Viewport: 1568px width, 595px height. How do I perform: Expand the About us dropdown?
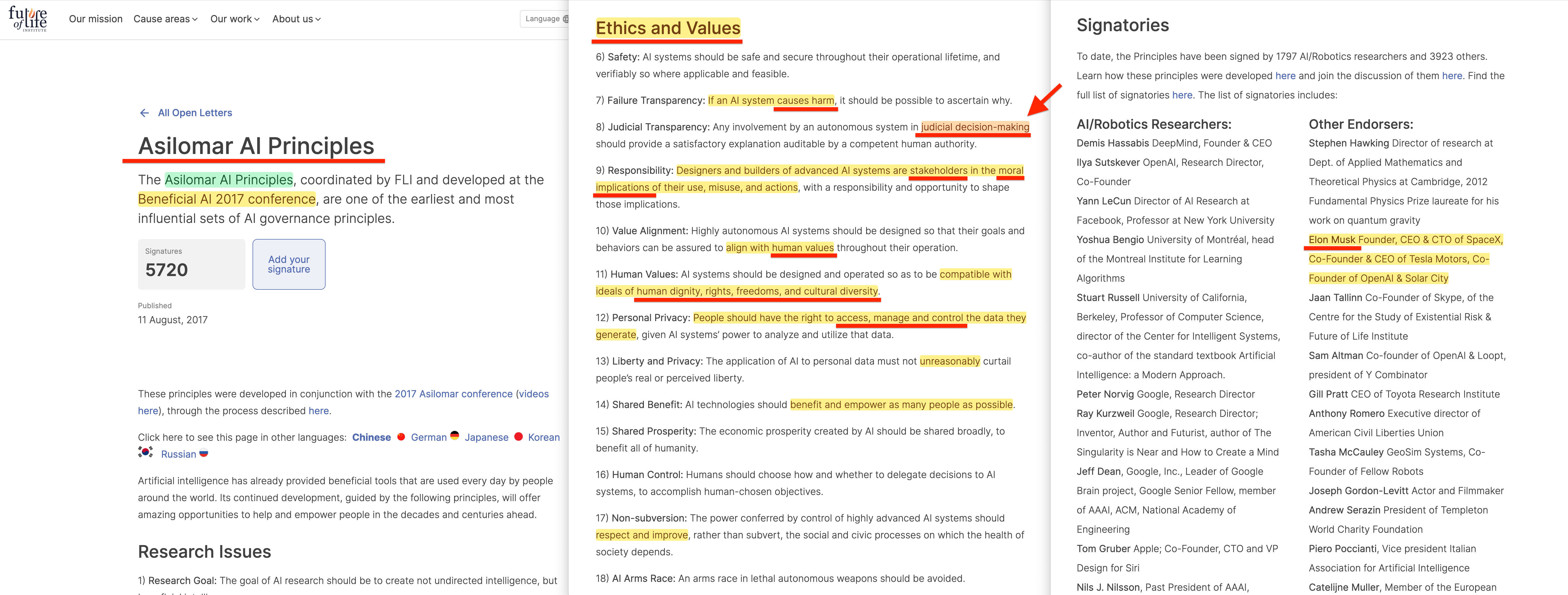click(296, 19)
